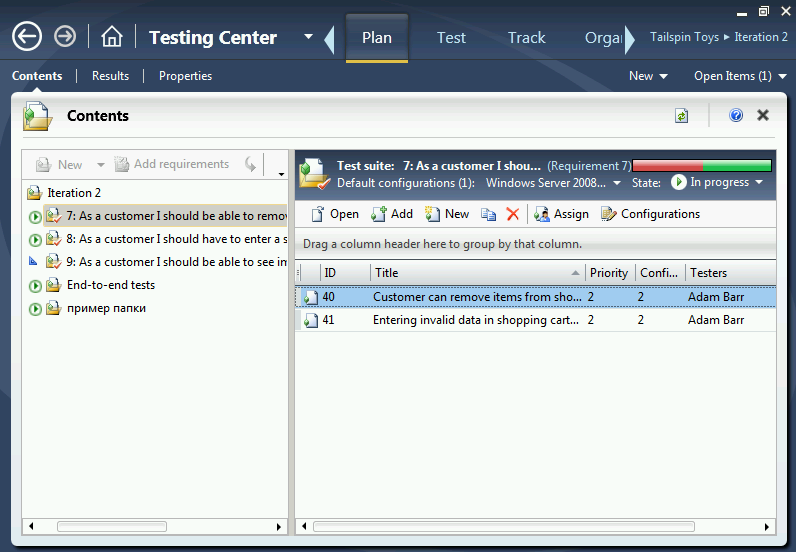Click green state icon beside пример папки
This screenshot has width=796, height=552.
click(35, 309)
